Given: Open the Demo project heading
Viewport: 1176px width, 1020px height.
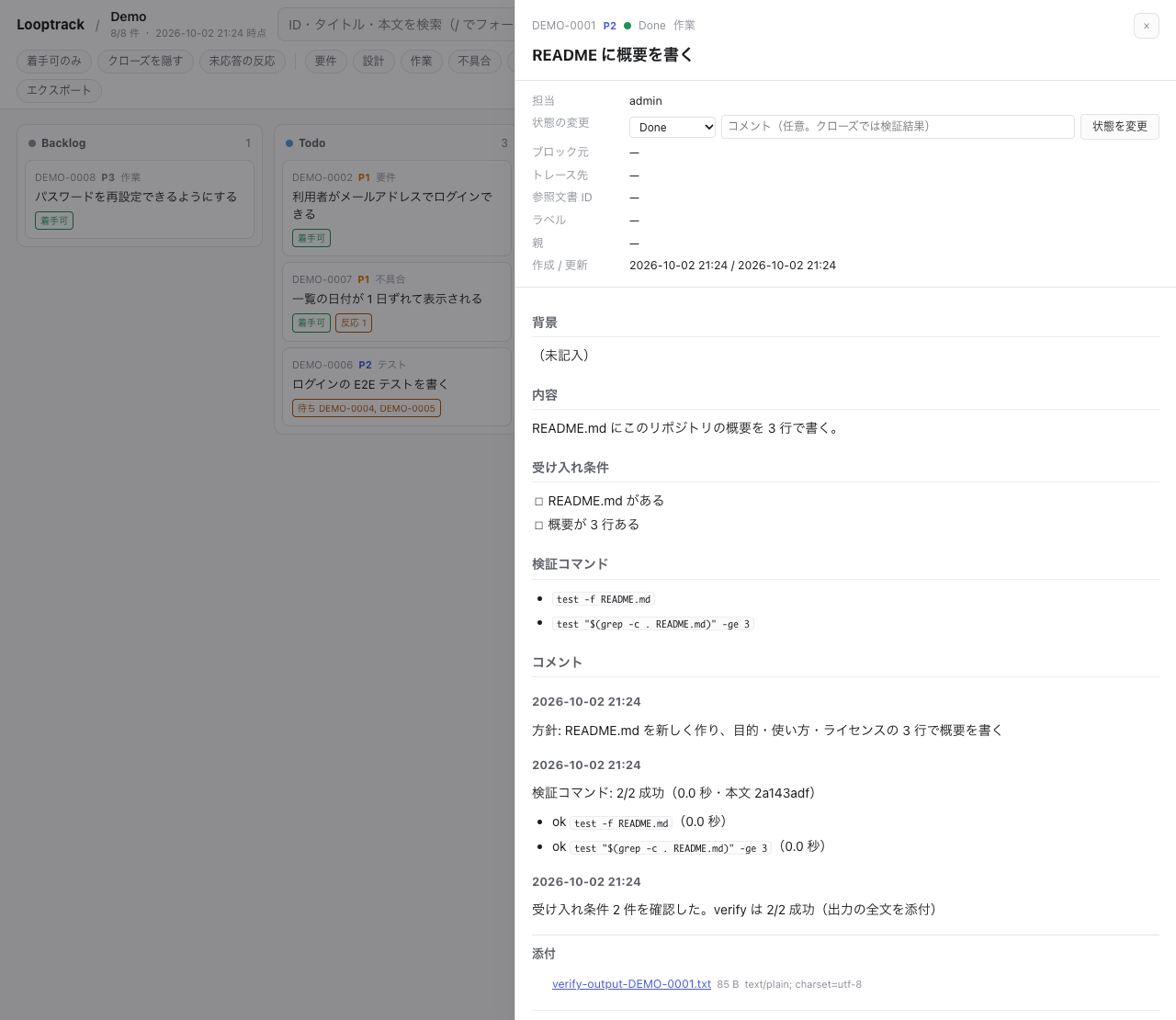Looking at the screenshot, I should point(129,17).
